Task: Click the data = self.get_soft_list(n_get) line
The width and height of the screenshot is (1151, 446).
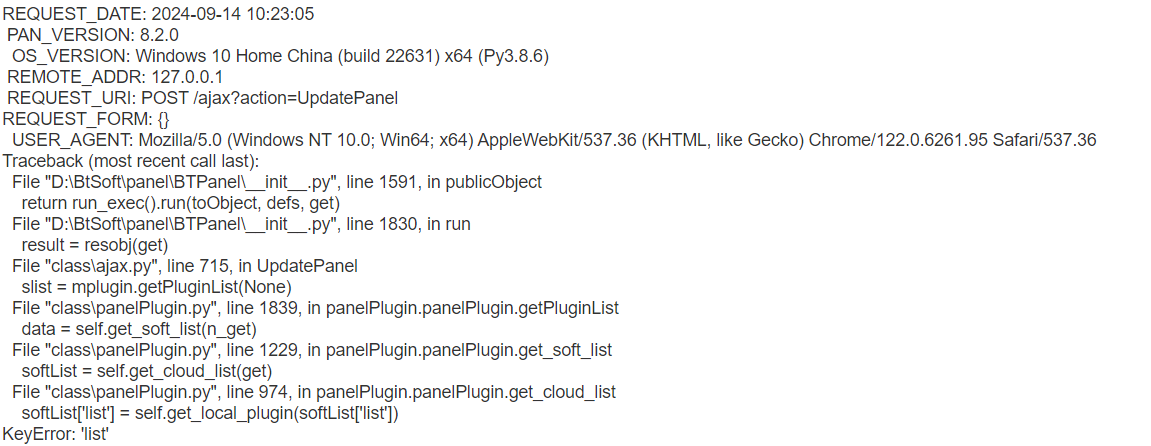Action: (x=139, y=329)
